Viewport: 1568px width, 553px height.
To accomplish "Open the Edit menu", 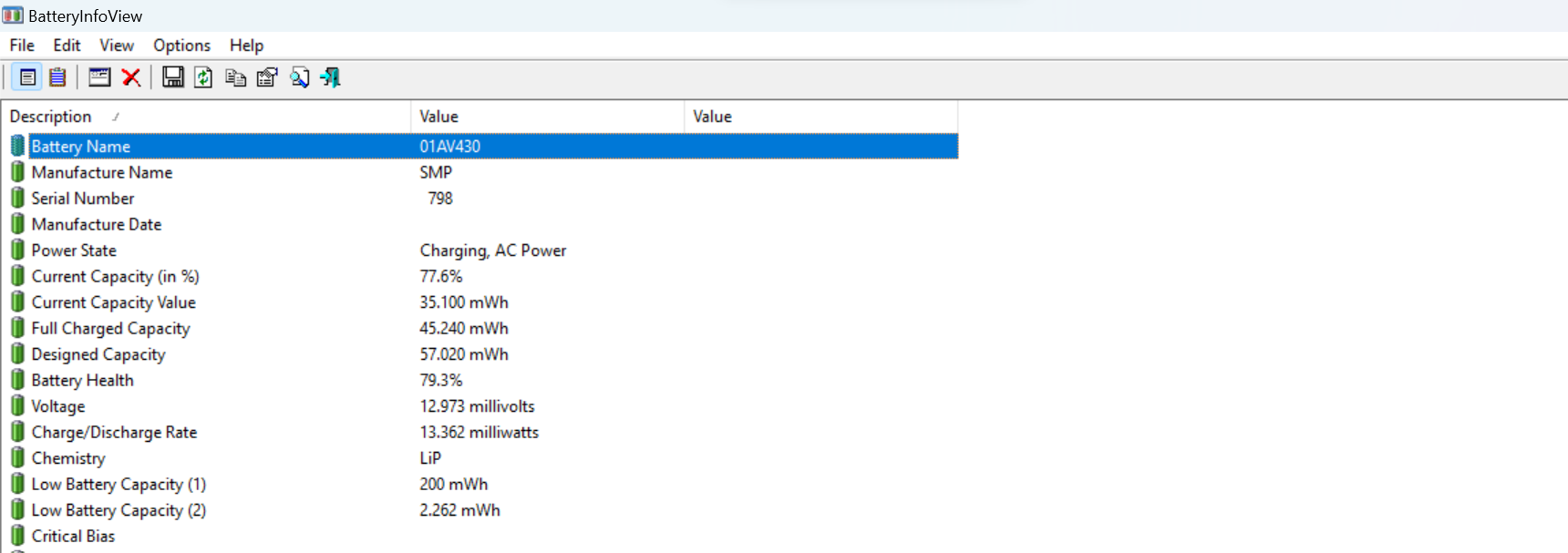I will (67, 46).
